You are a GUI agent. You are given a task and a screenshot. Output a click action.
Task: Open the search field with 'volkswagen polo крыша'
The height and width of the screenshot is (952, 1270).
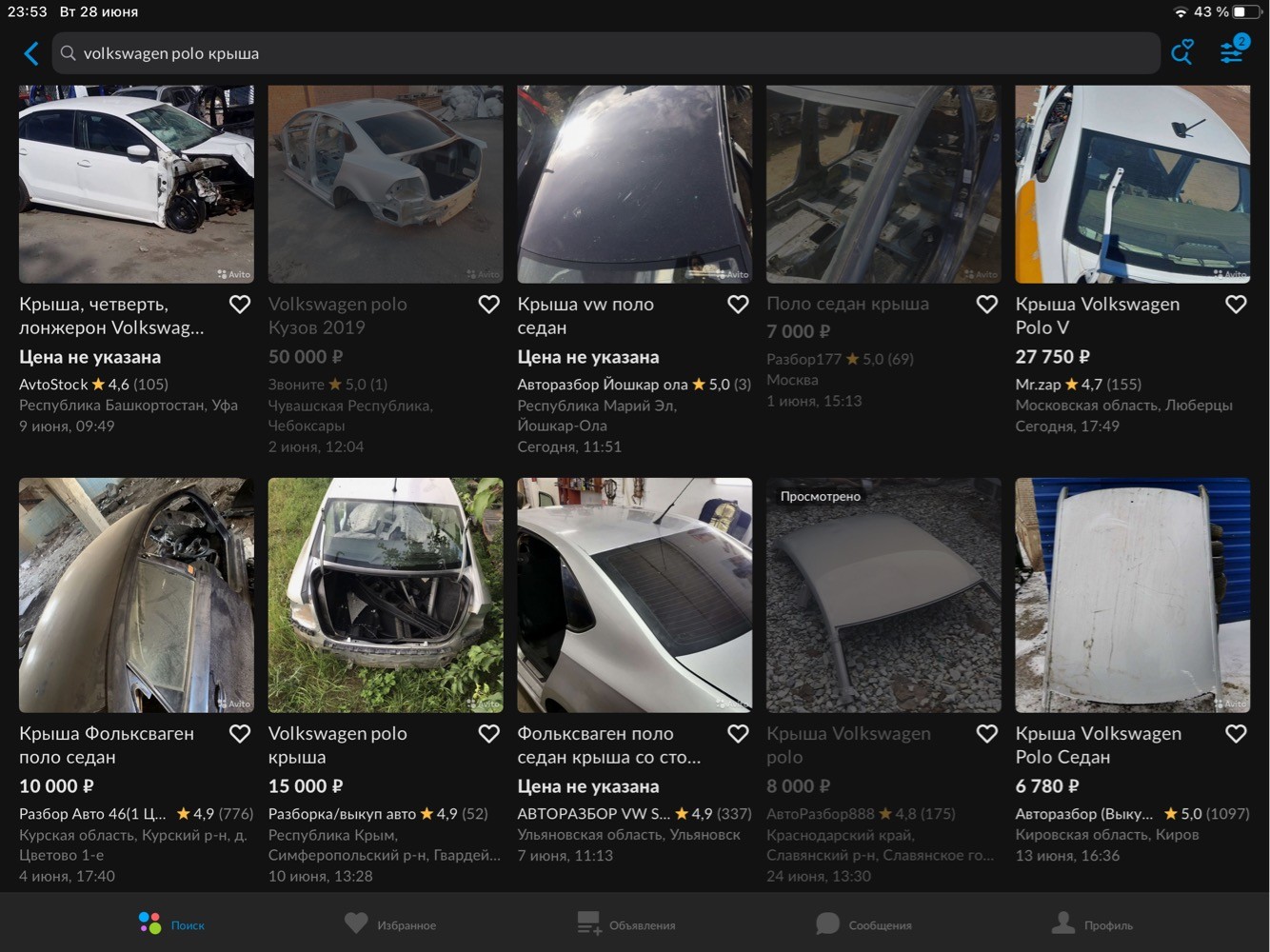(606, 53)
